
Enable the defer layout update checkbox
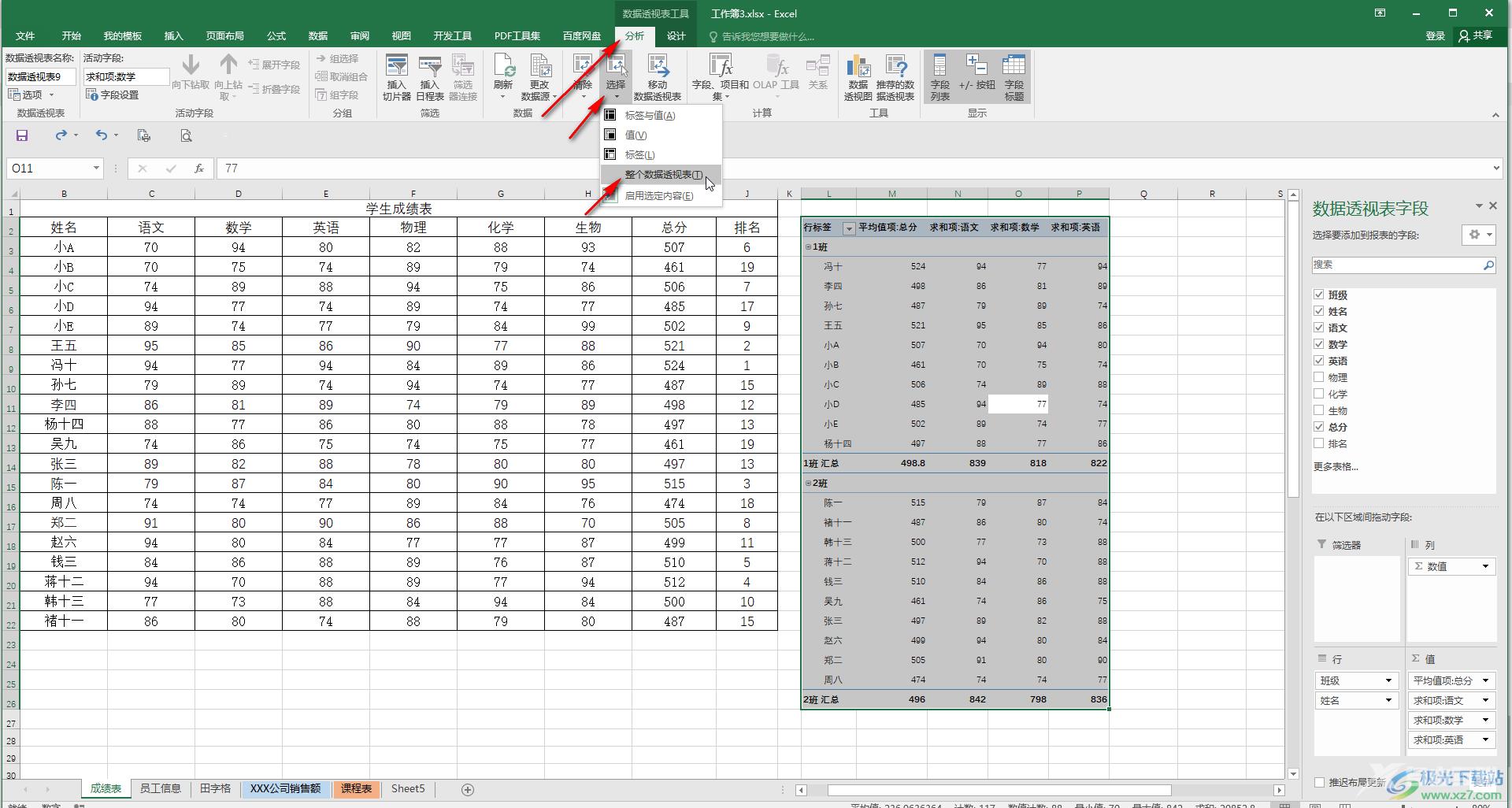point(1320,782)
